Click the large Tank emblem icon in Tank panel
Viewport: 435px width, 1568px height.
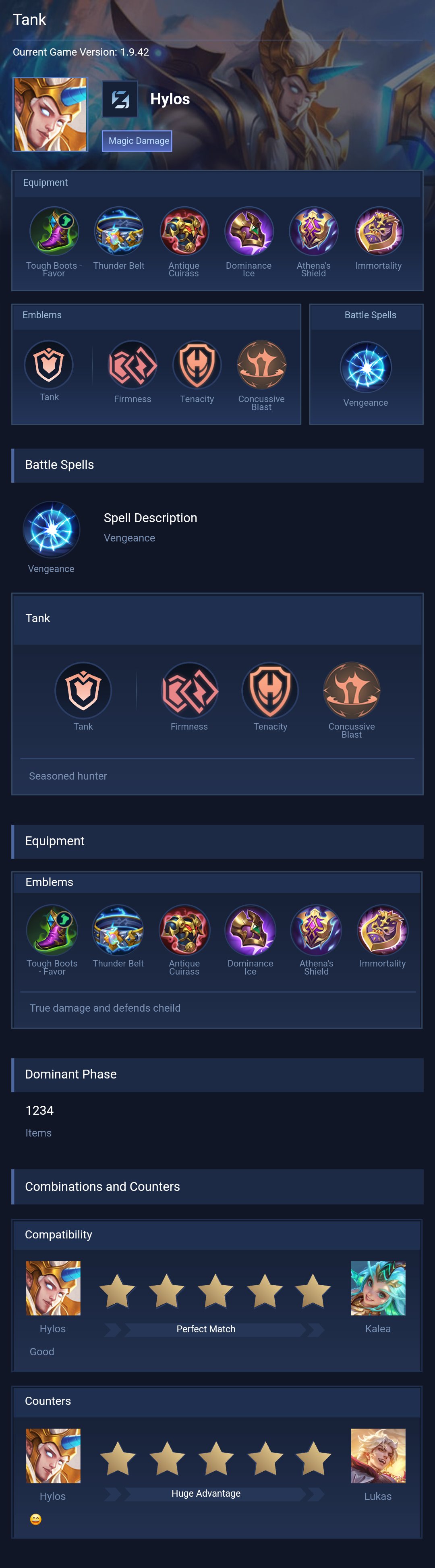pos(83,690)
